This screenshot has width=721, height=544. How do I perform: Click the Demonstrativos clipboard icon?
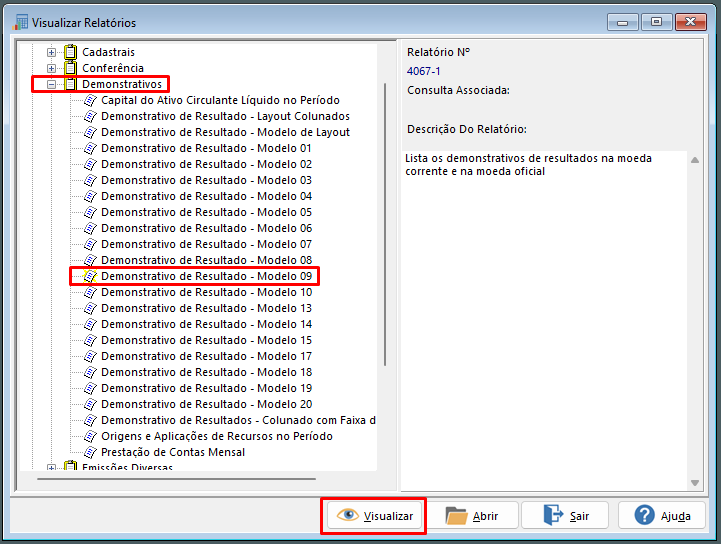[70, 84]
